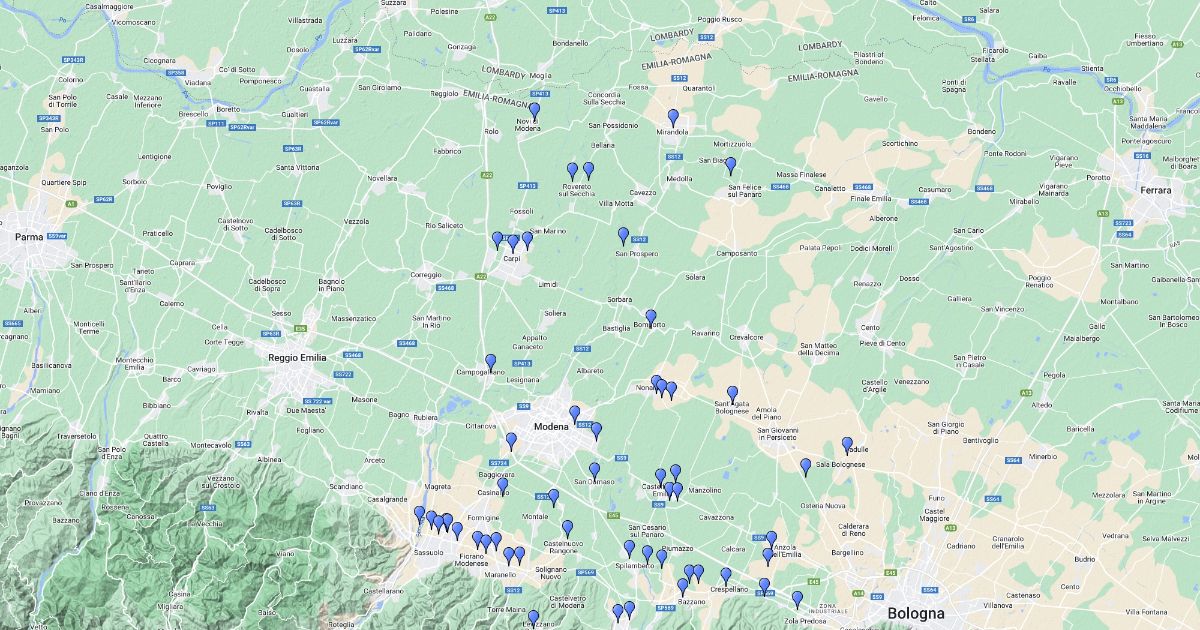The width and height of the screenshot is (1200, 630).
Task: Select the marker next to Sala Bolognese
Action: pyautogui.click(x=805, y=467)
